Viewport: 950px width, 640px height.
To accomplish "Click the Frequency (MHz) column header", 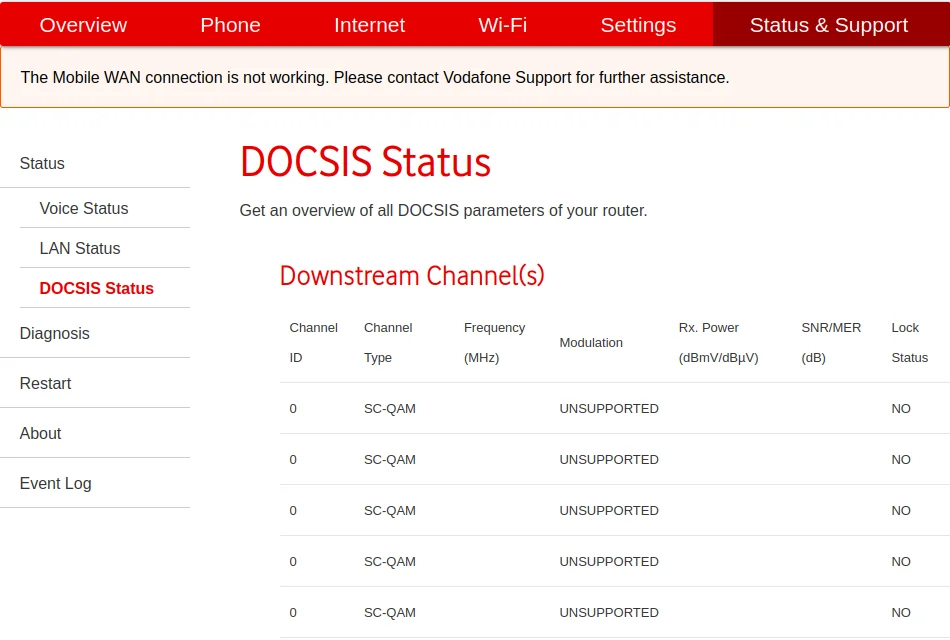I will [494, 342].
